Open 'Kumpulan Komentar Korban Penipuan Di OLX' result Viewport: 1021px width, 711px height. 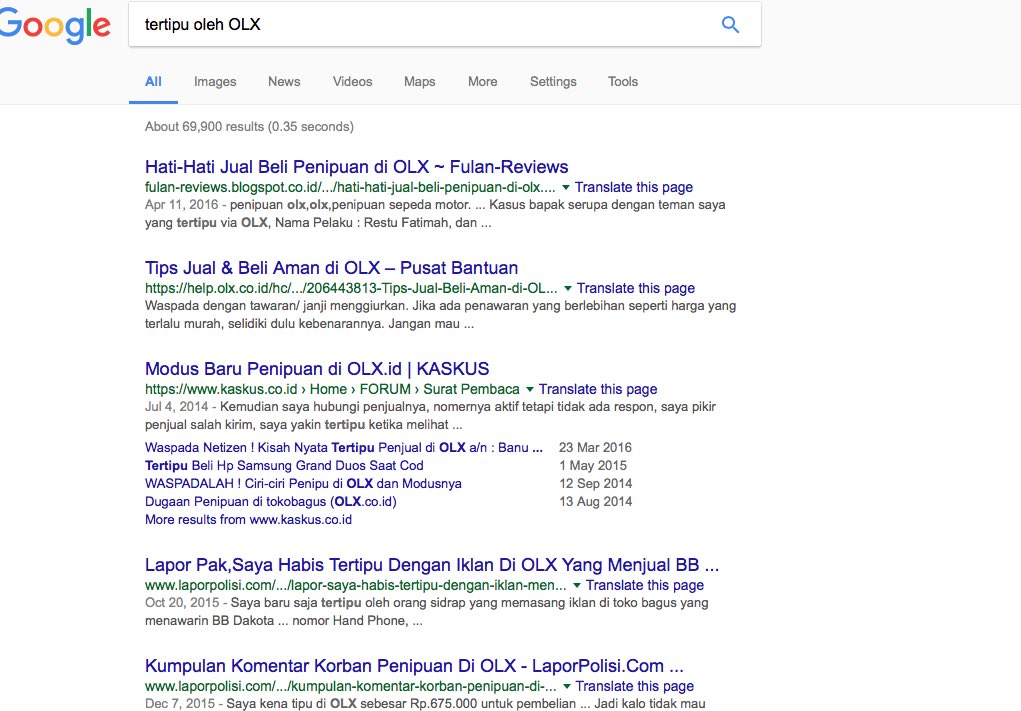click(414, 665)
